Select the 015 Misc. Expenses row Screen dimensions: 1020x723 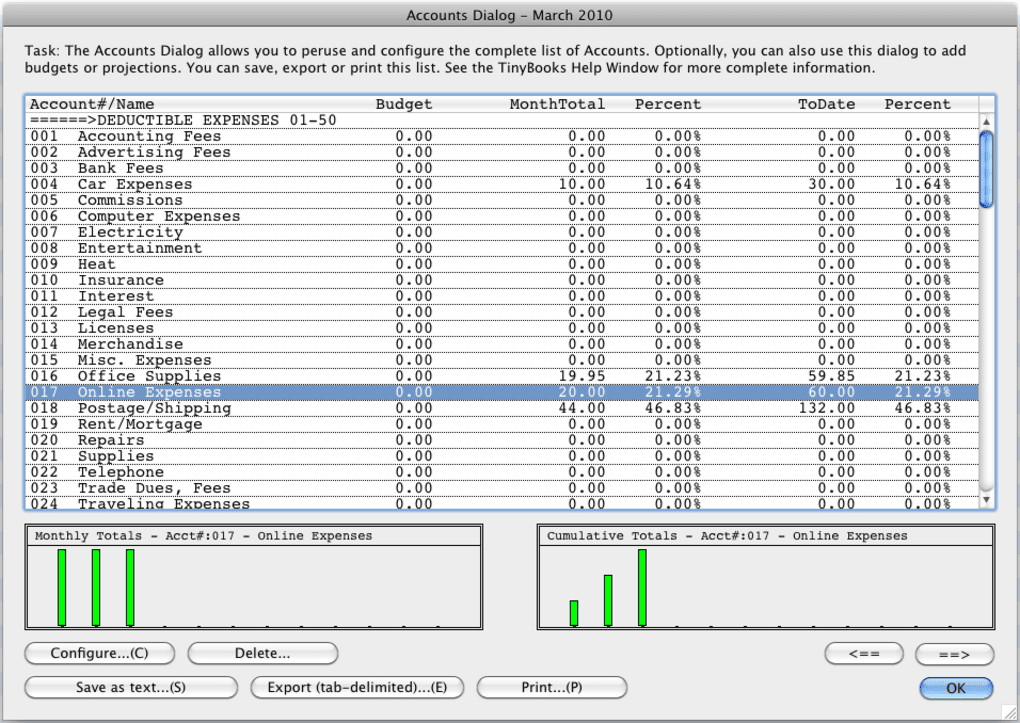pos(502,360)
